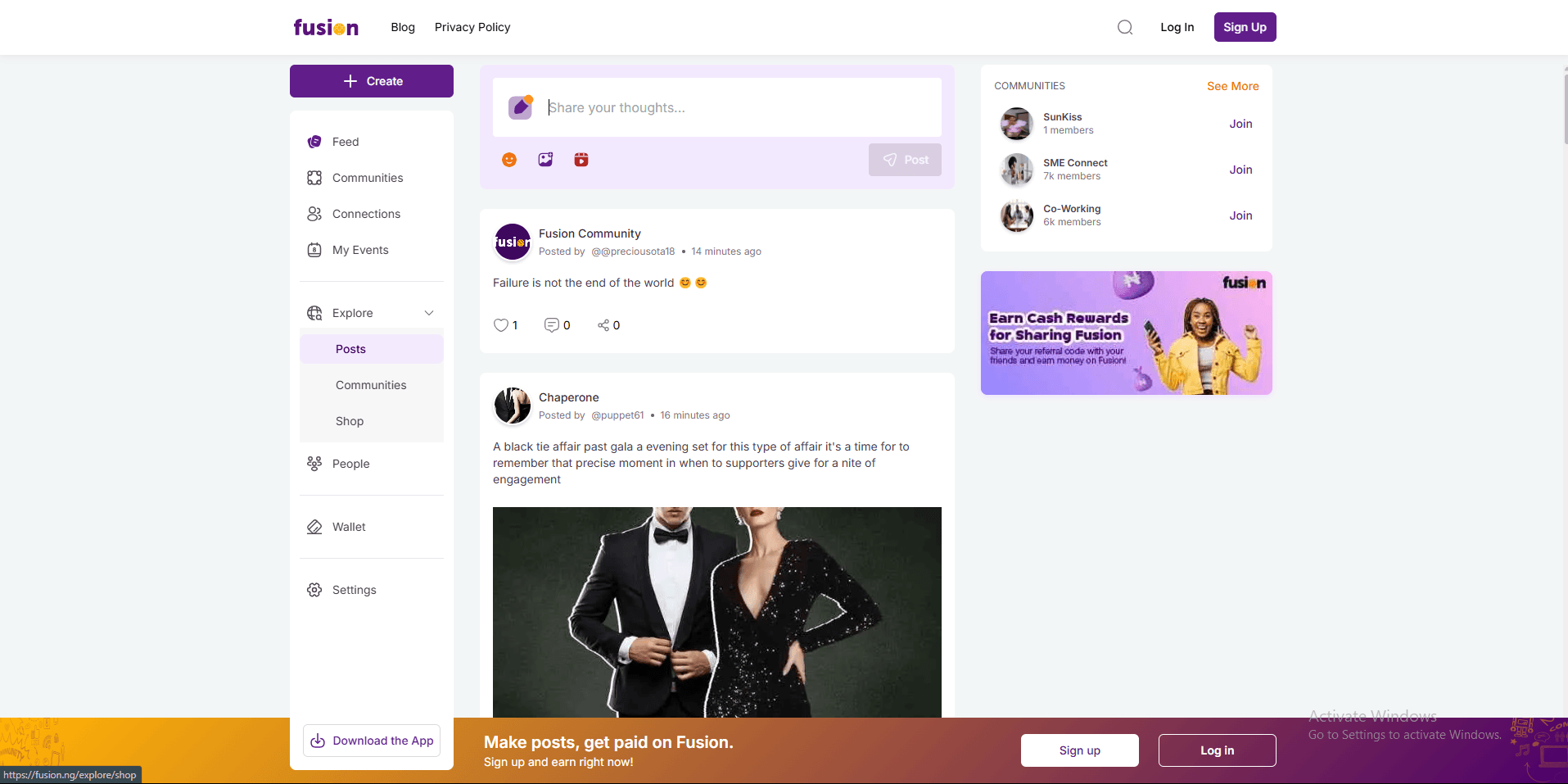Open the Posts item under Explore

point(350,349)
